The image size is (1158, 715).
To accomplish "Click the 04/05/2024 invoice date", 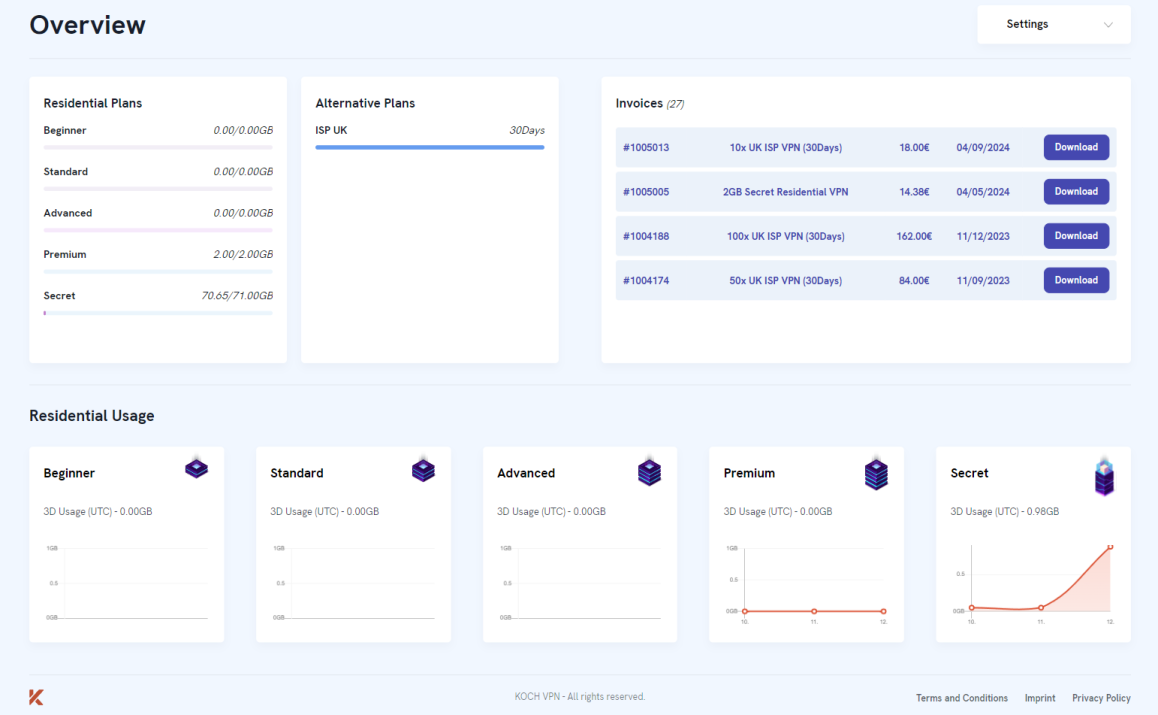I will click(x=983, y=192).
